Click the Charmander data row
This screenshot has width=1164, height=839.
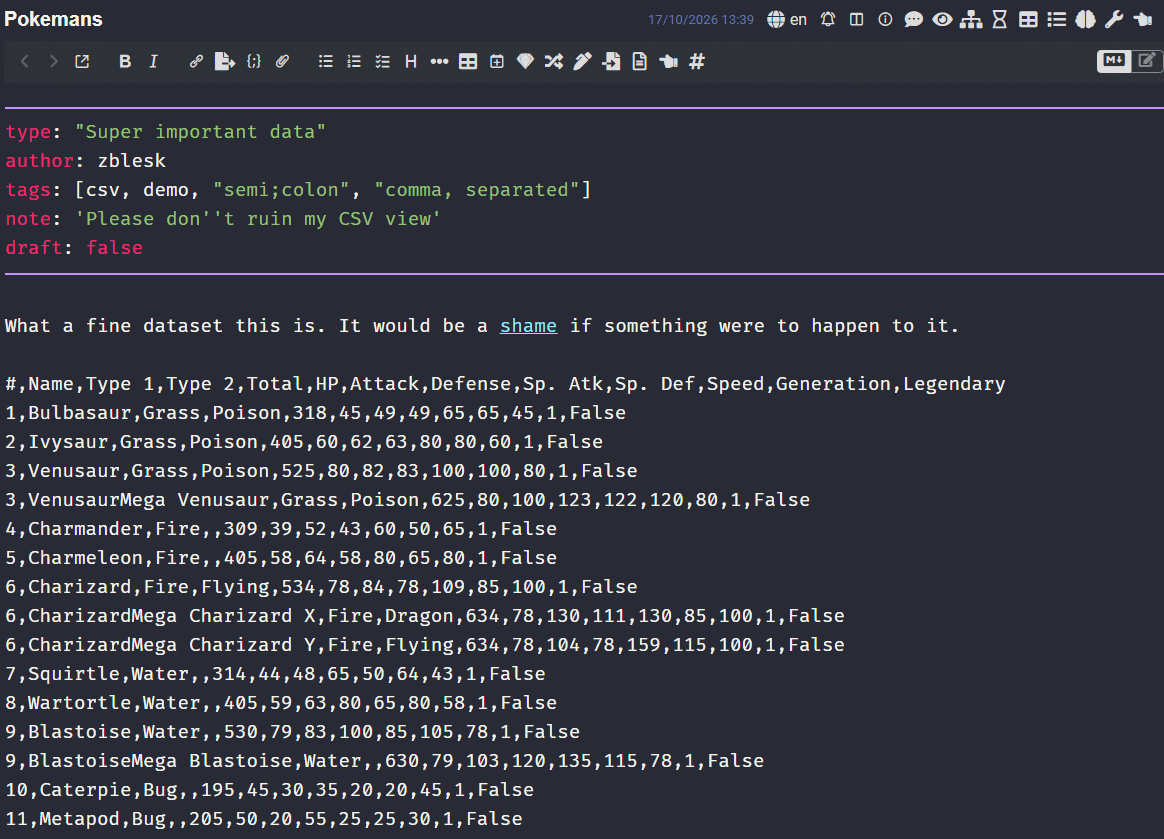point(281,529)
